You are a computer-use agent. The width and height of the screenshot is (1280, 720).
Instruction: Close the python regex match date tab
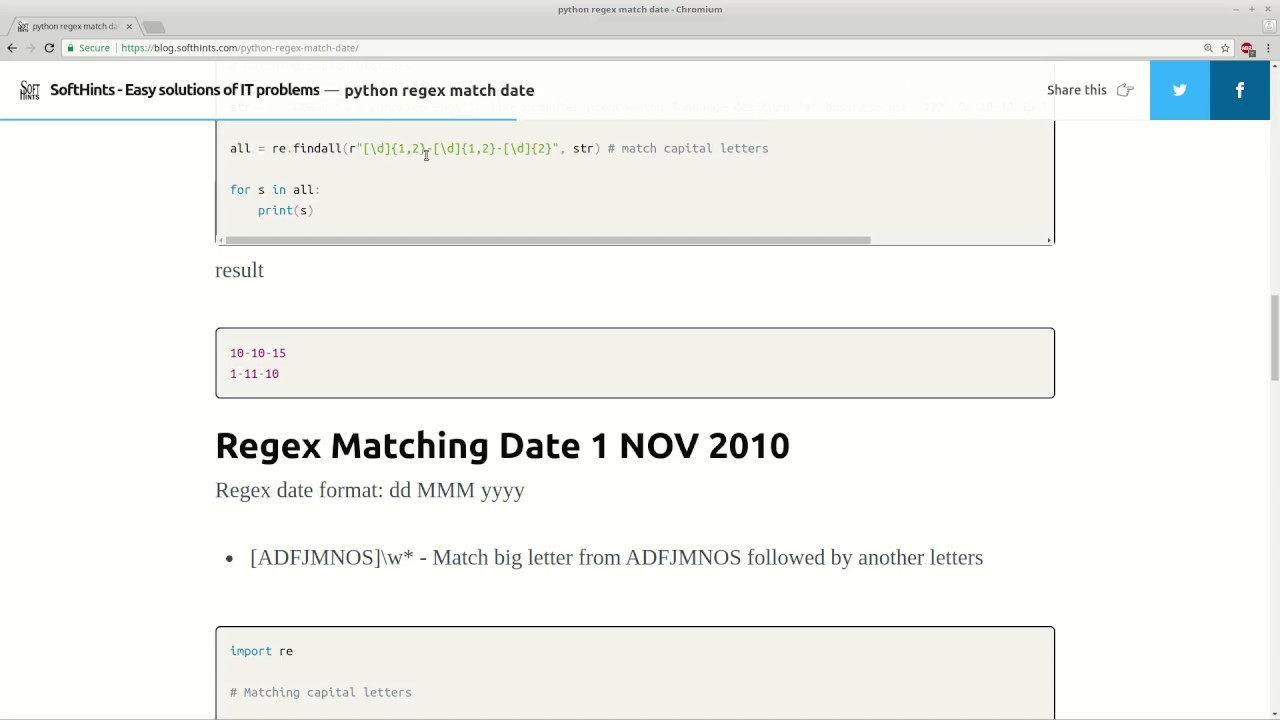point(129,26)
